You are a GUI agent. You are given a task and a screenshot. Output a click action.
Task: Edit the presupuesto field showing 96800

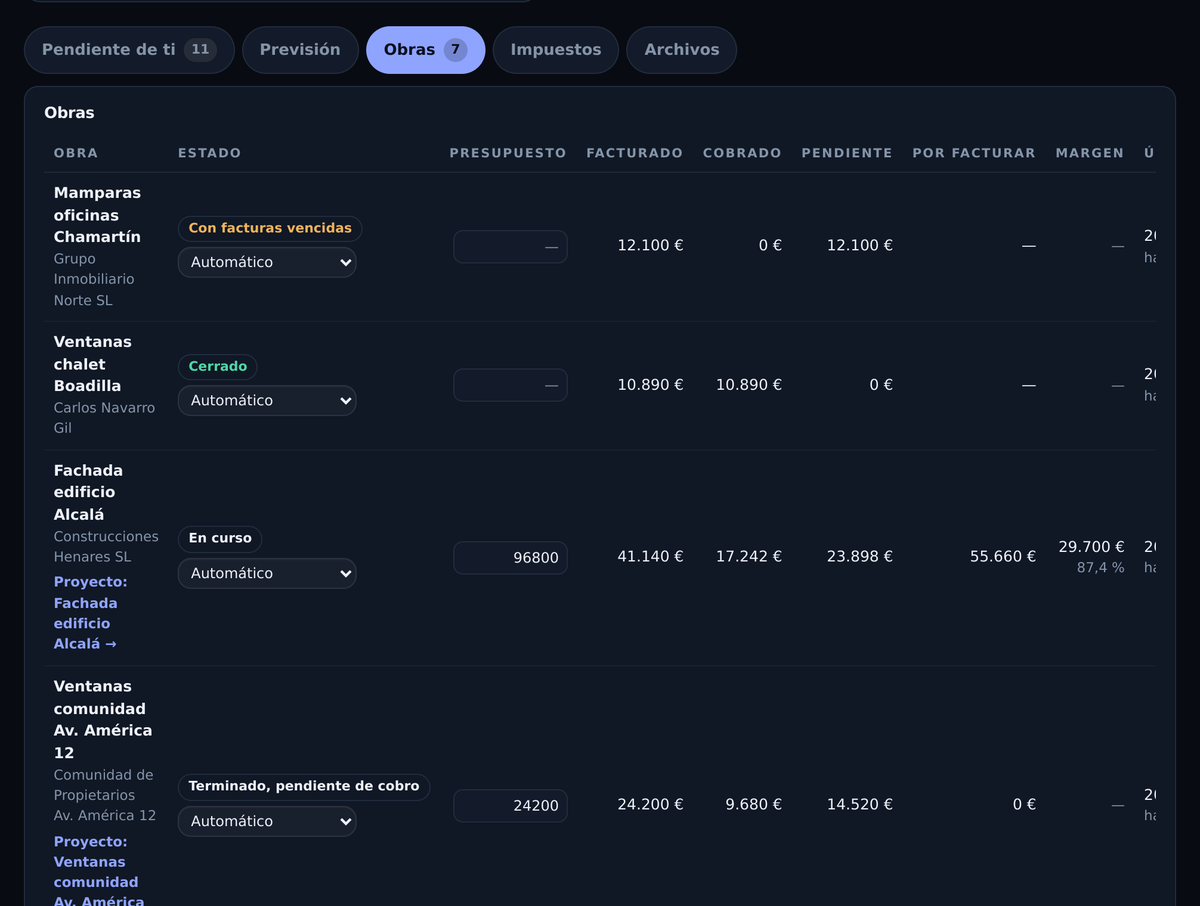510,558
